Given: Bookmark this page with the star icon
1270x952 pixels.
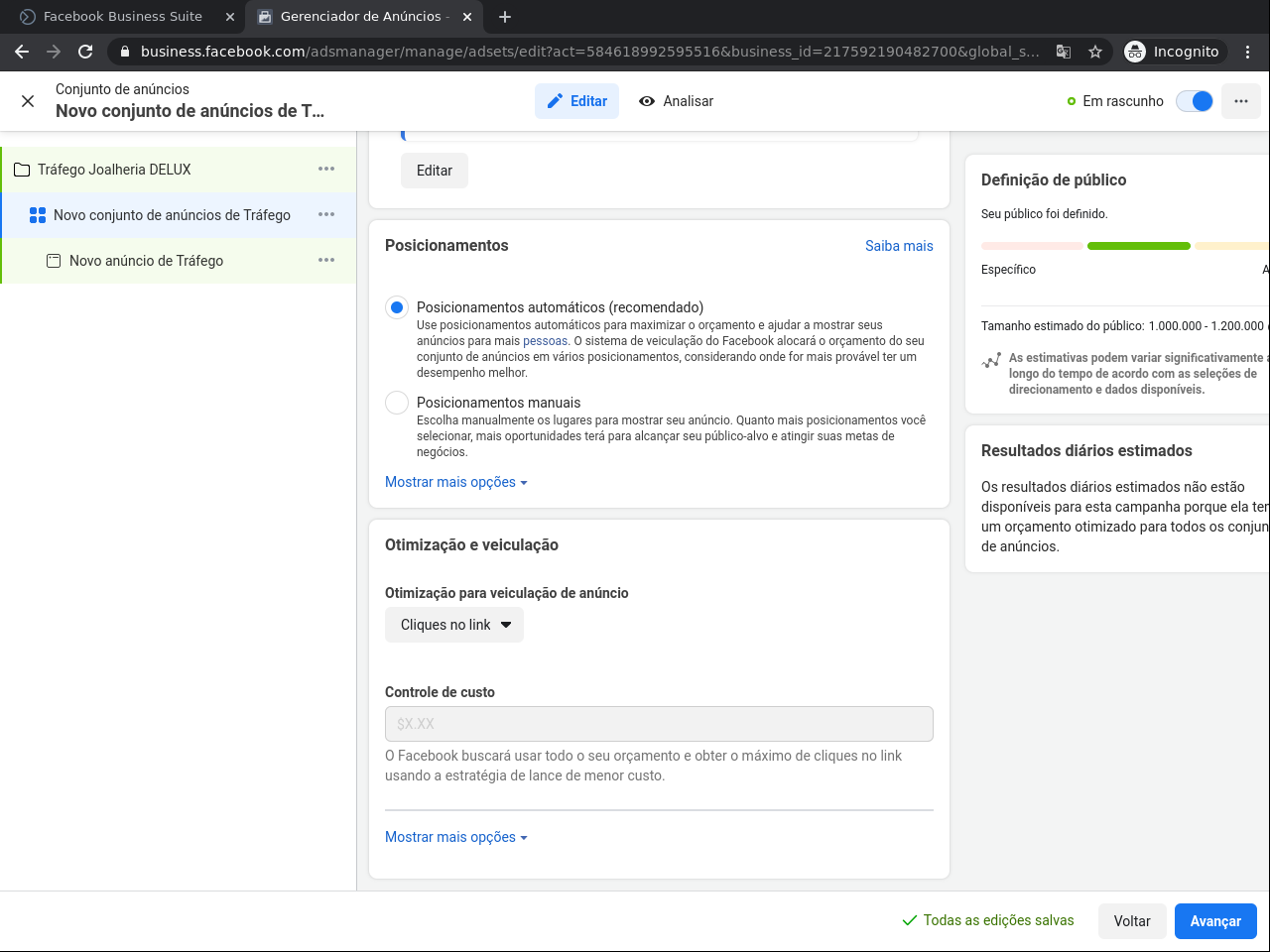Looking at the screenshot, I should coord(1095,52).
